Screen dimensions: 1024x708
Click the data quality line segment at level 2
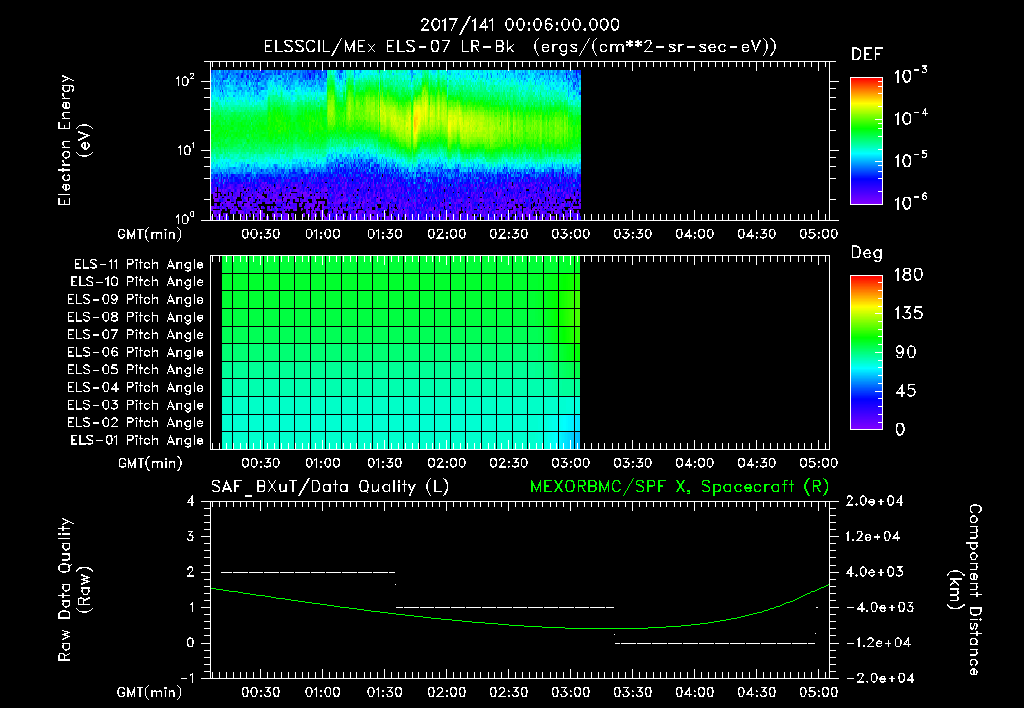point(308,572)
